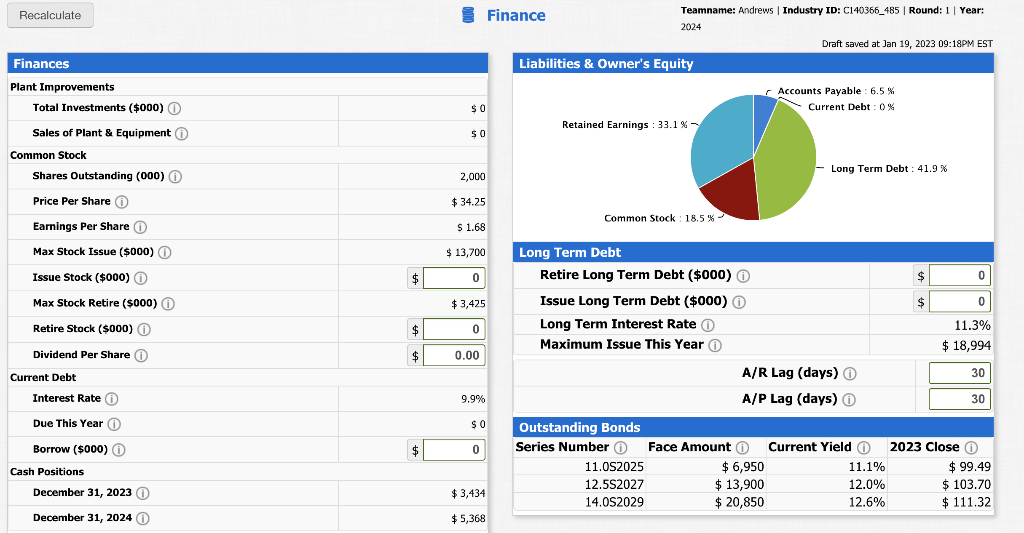Click the Current Debt interest rate 9.9%
Image resolution: width=1024 pixels, height=533 pixels.
[473, 398]
